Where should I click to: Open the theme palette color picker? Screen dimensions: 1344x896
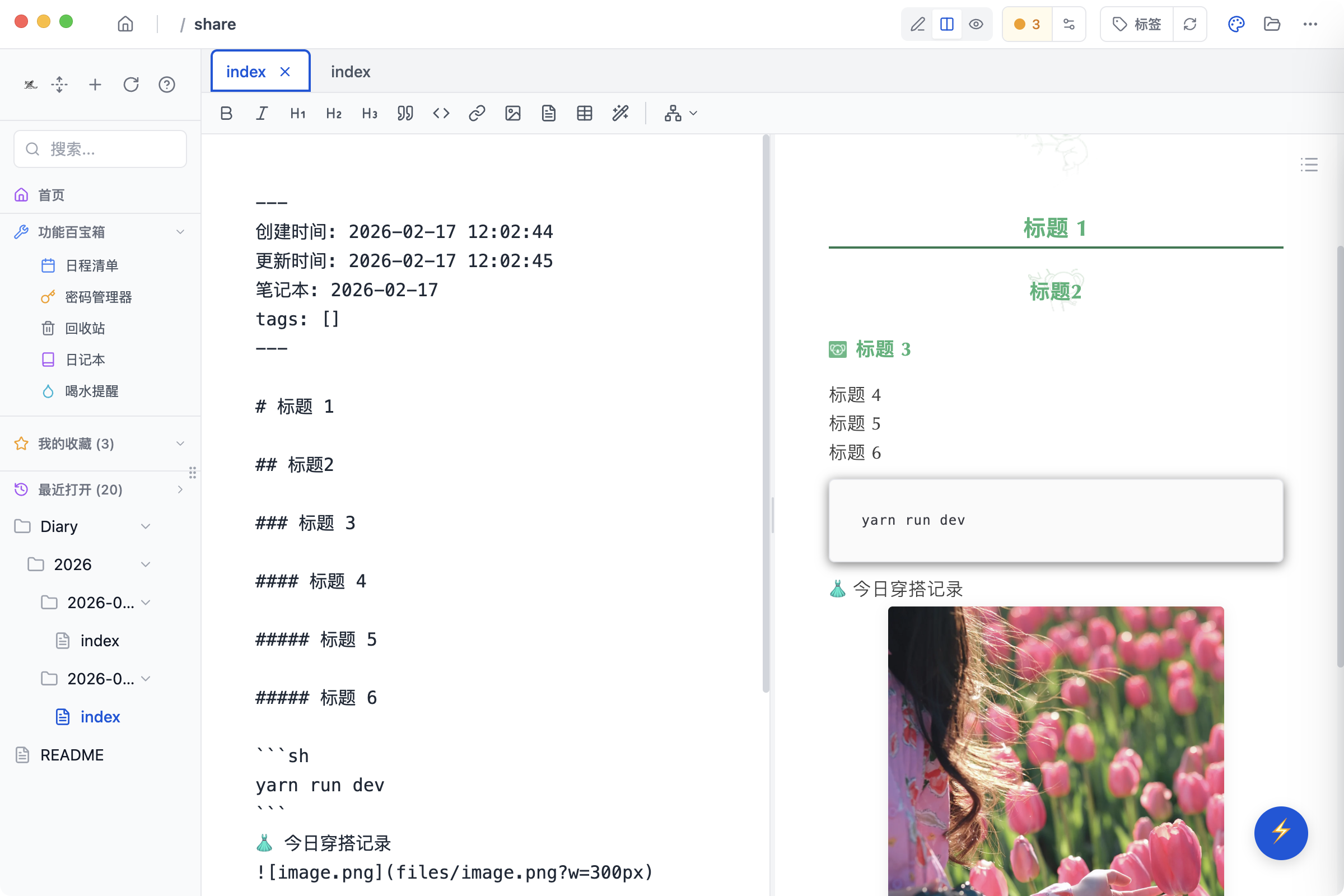[x=1236, y=24]
